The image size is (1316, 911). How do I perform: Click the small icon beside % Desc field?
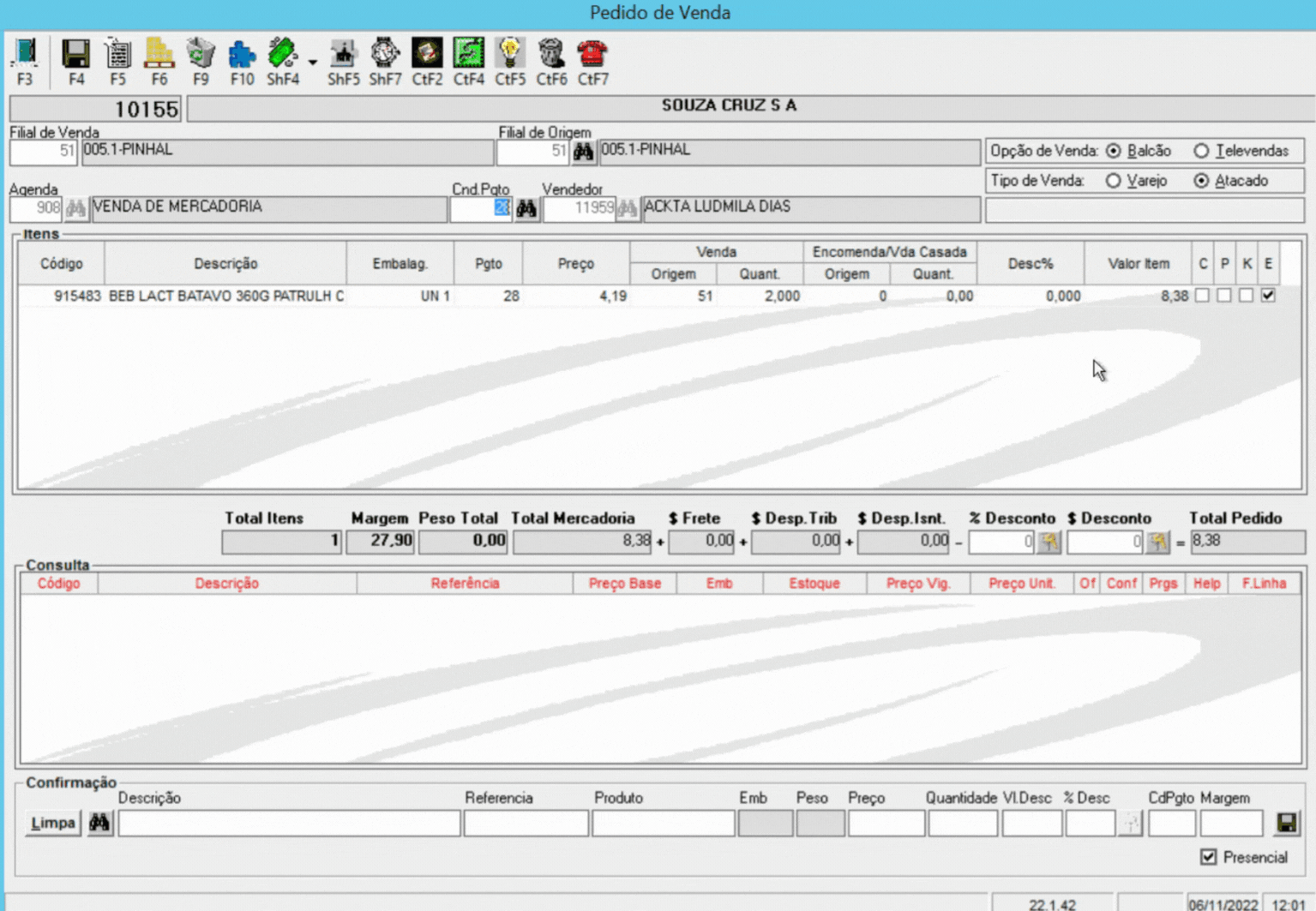click(1131, 823)
